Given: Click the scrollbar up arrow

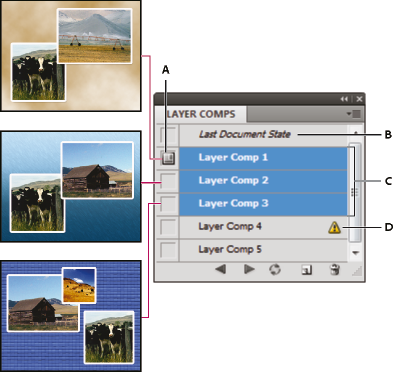Looking at the screenshot, I should pos(355,133).
